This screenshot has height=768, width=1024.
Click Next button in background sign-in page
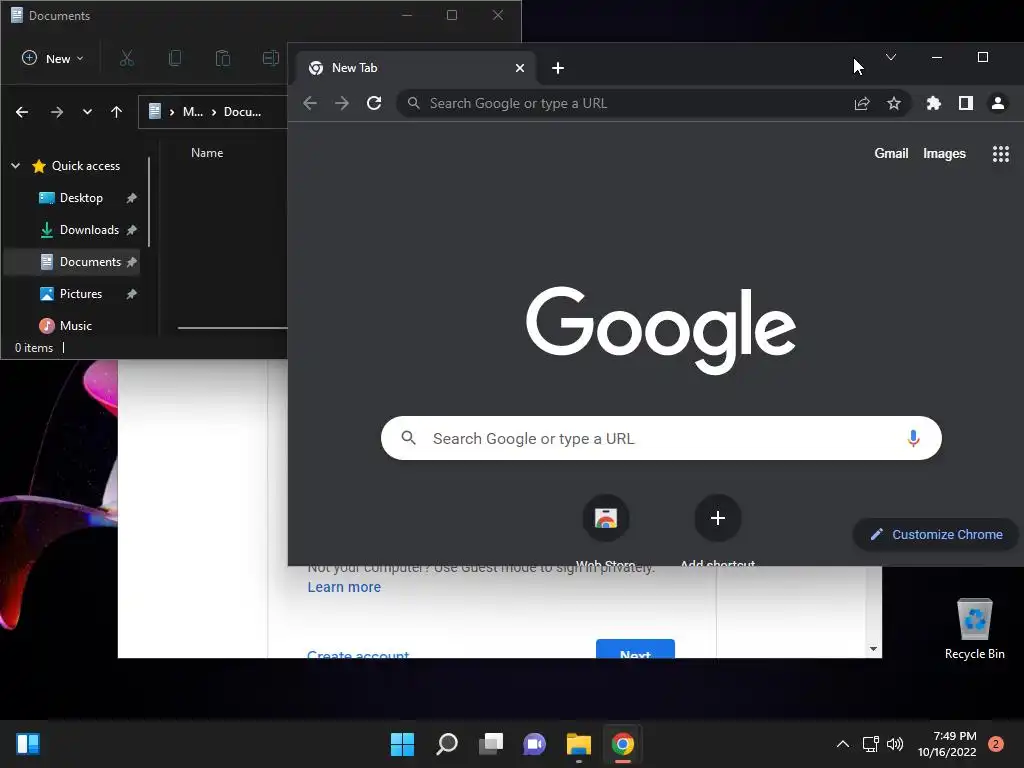point(635,649)
